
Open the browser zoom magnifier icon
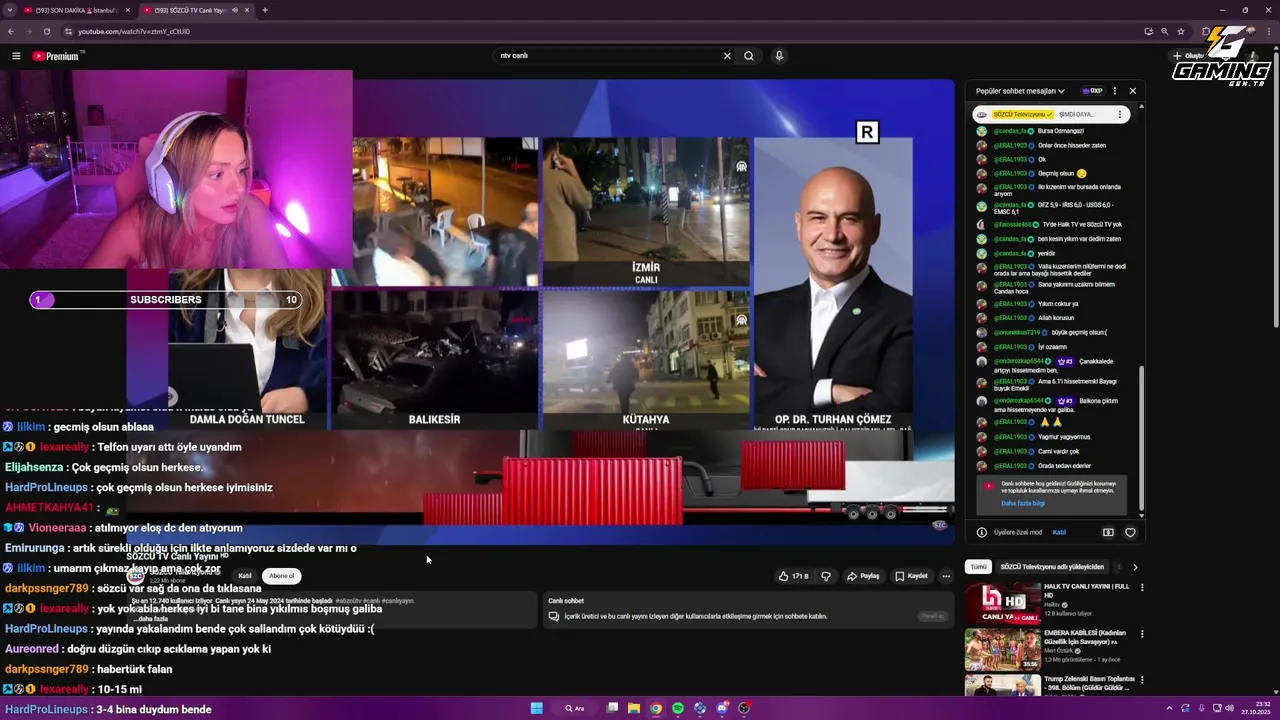tap(1165, 31)
